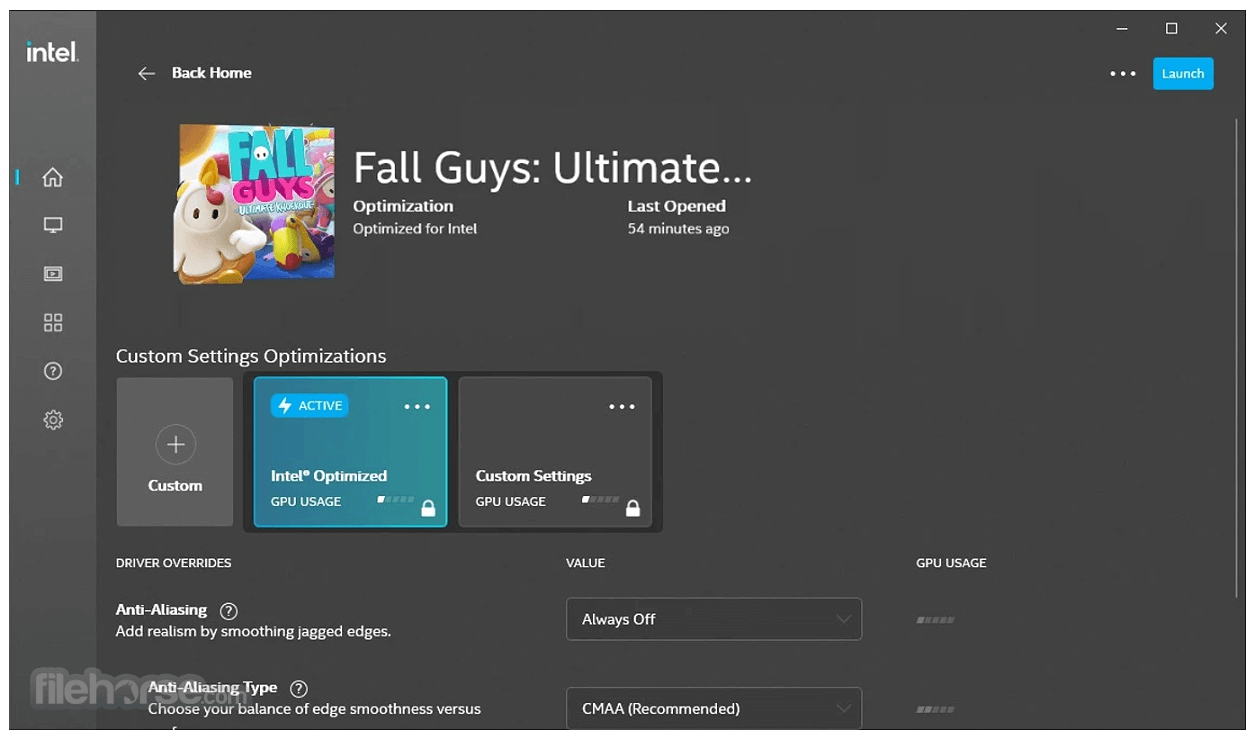Click the Last Opened label
The image size is (1256, 740).
click(676, 206)
